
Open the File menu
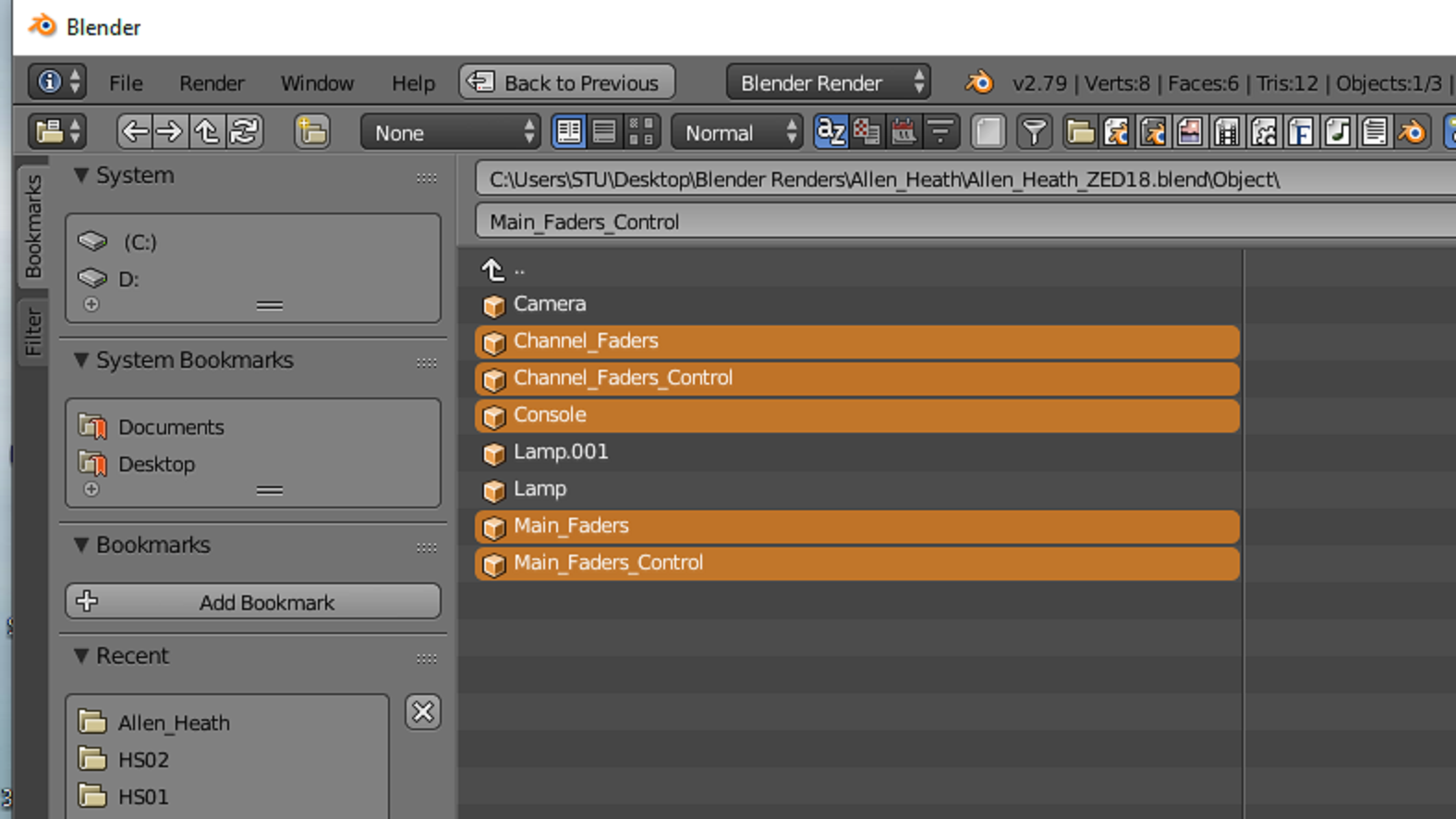pyautogui.click(x=126, y=83)
